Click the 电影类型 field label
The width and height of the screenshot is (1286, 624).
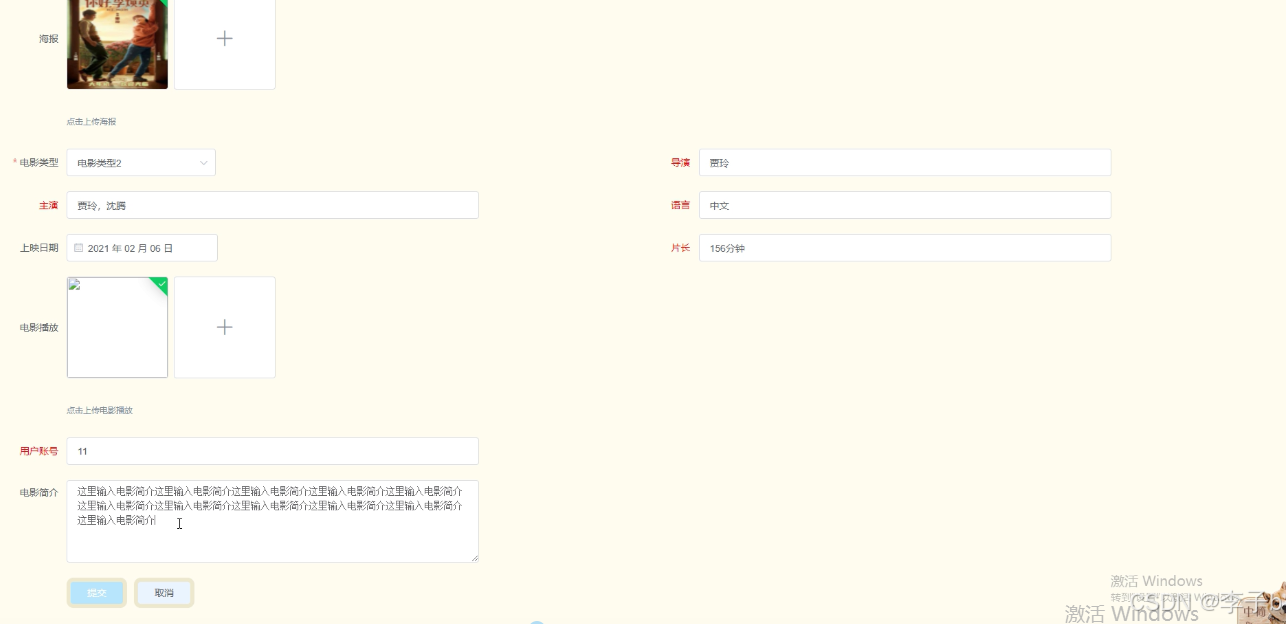(x=39, y=163)
